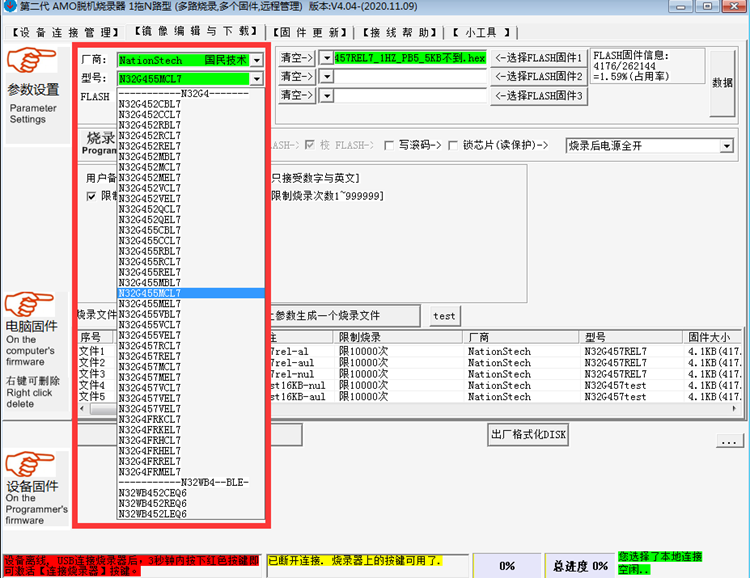Select N32G455MEL7 from model list
This screenshot has width=750, height=578.
pyautogui.click(x=190, y=304)
